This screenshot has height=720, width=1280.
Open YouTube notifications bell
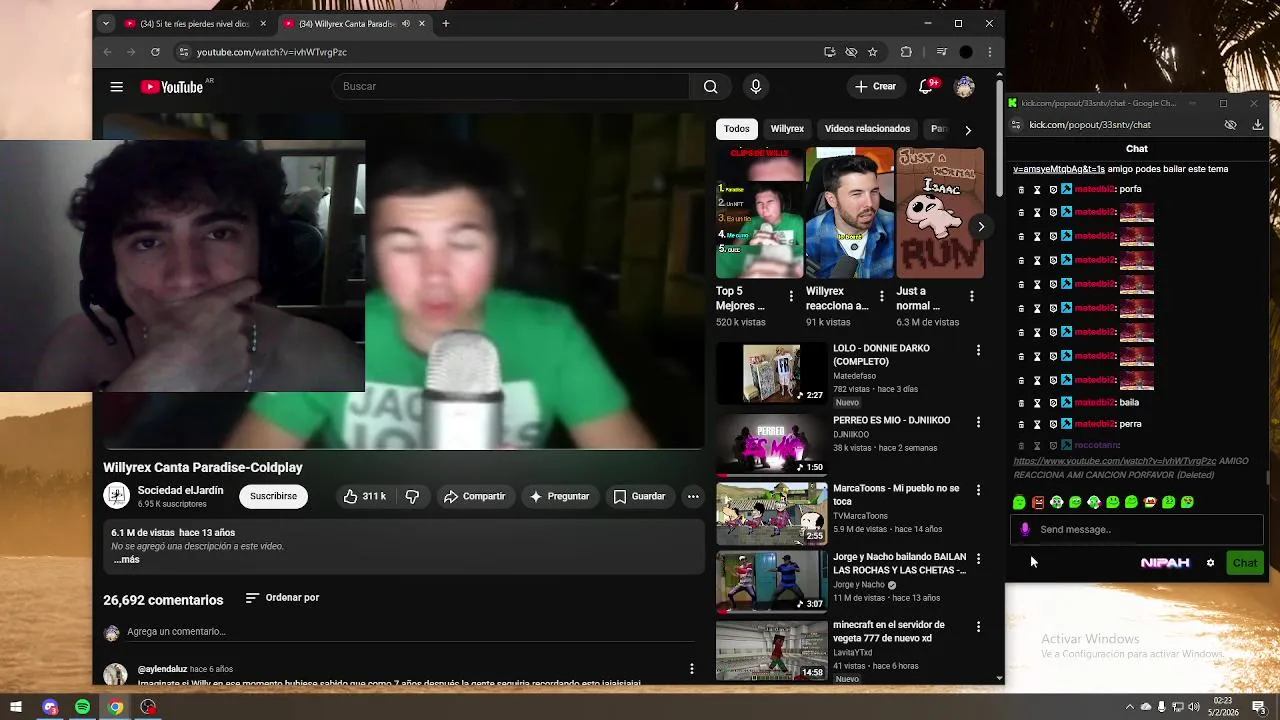pos(926,86)
